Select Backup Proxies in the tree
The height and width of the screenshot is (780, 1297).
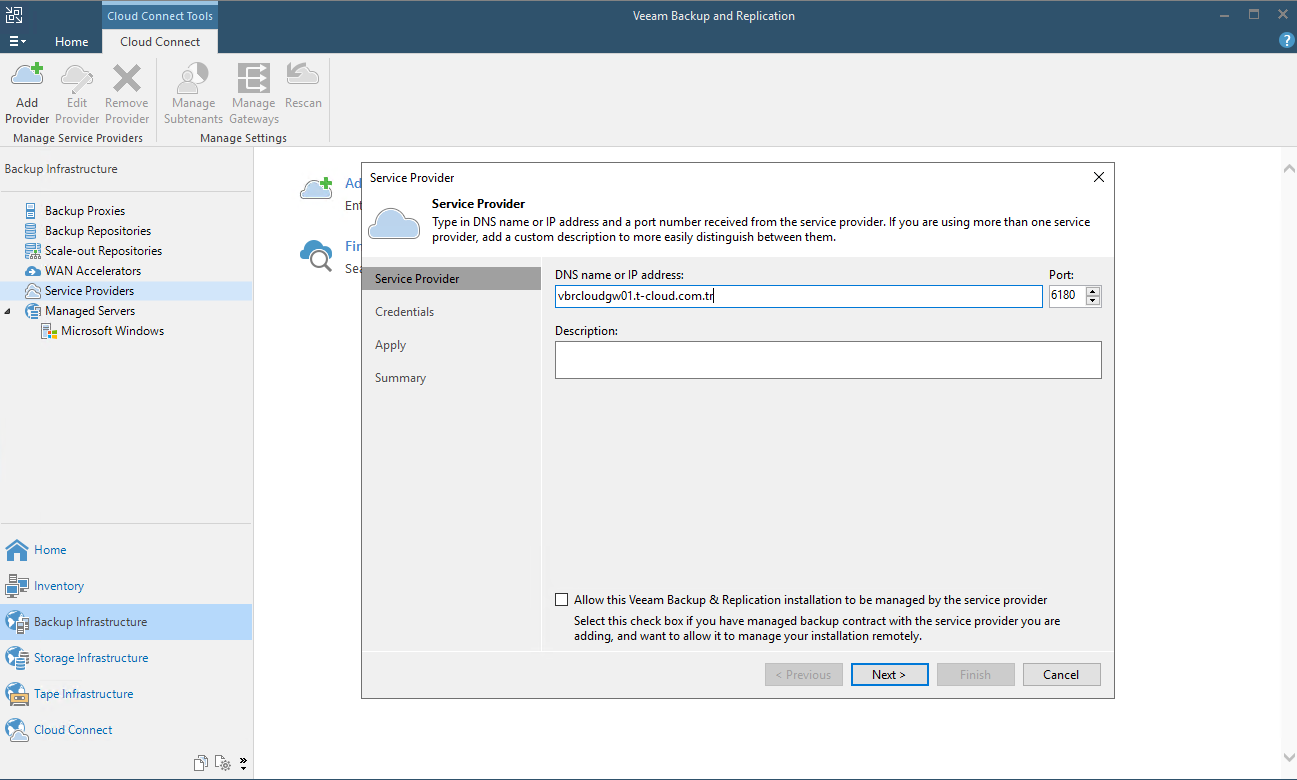(x=85, y=211)
